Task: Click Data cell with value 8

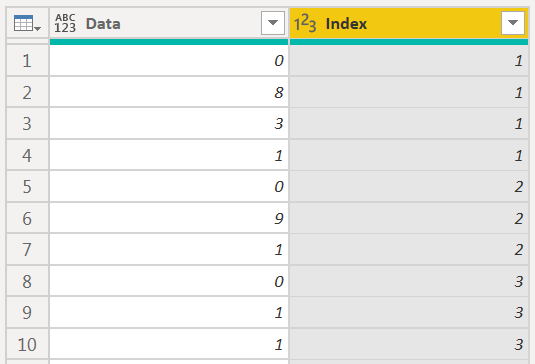Action: click(169, 92)
